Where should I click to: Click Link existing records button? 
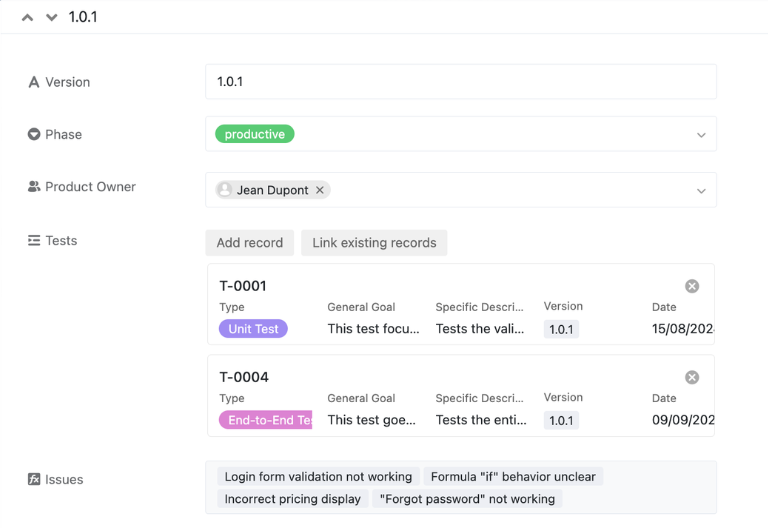374,243
